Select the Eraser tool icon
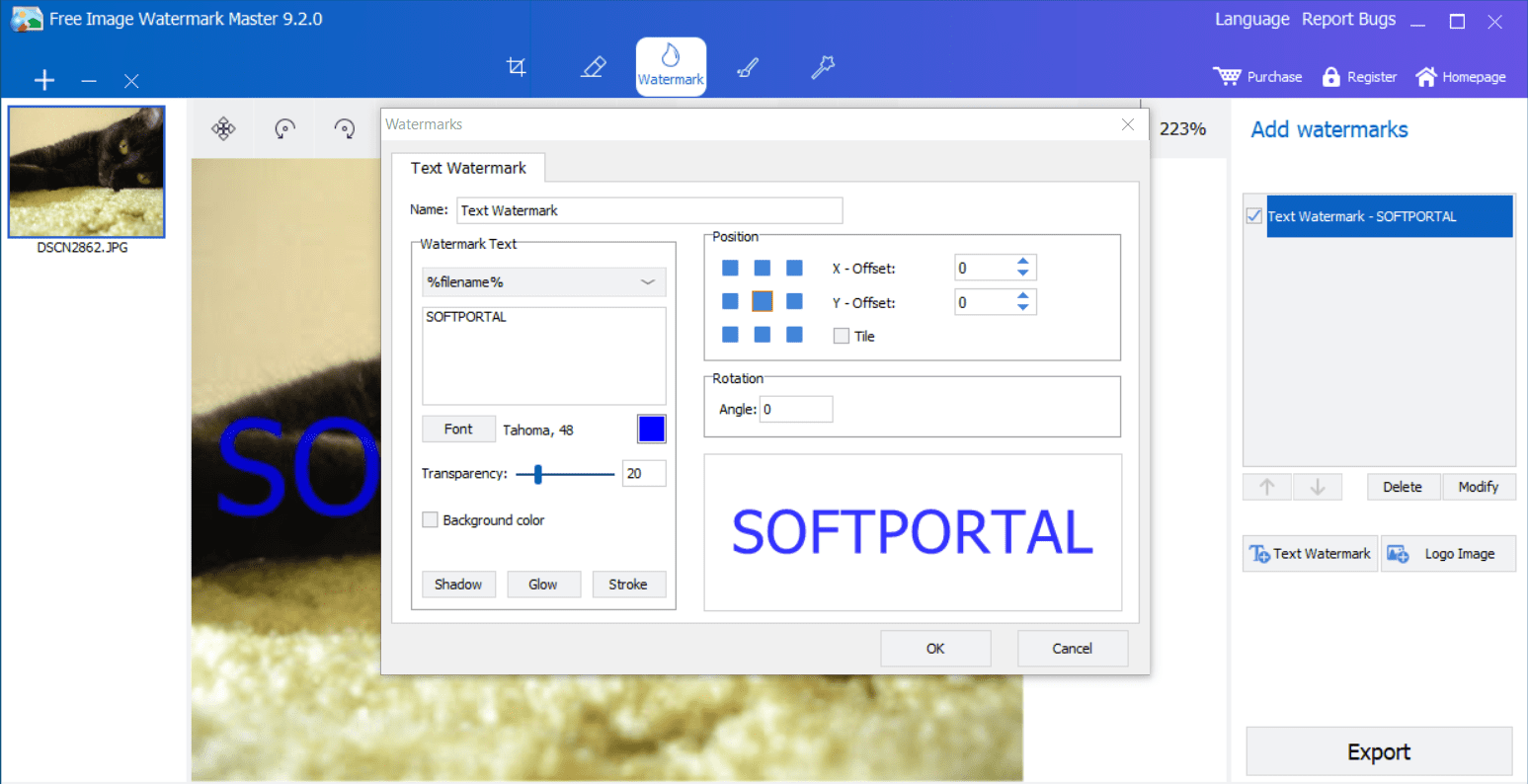The height and width of the screenshot is (784, 1528). 594,67
